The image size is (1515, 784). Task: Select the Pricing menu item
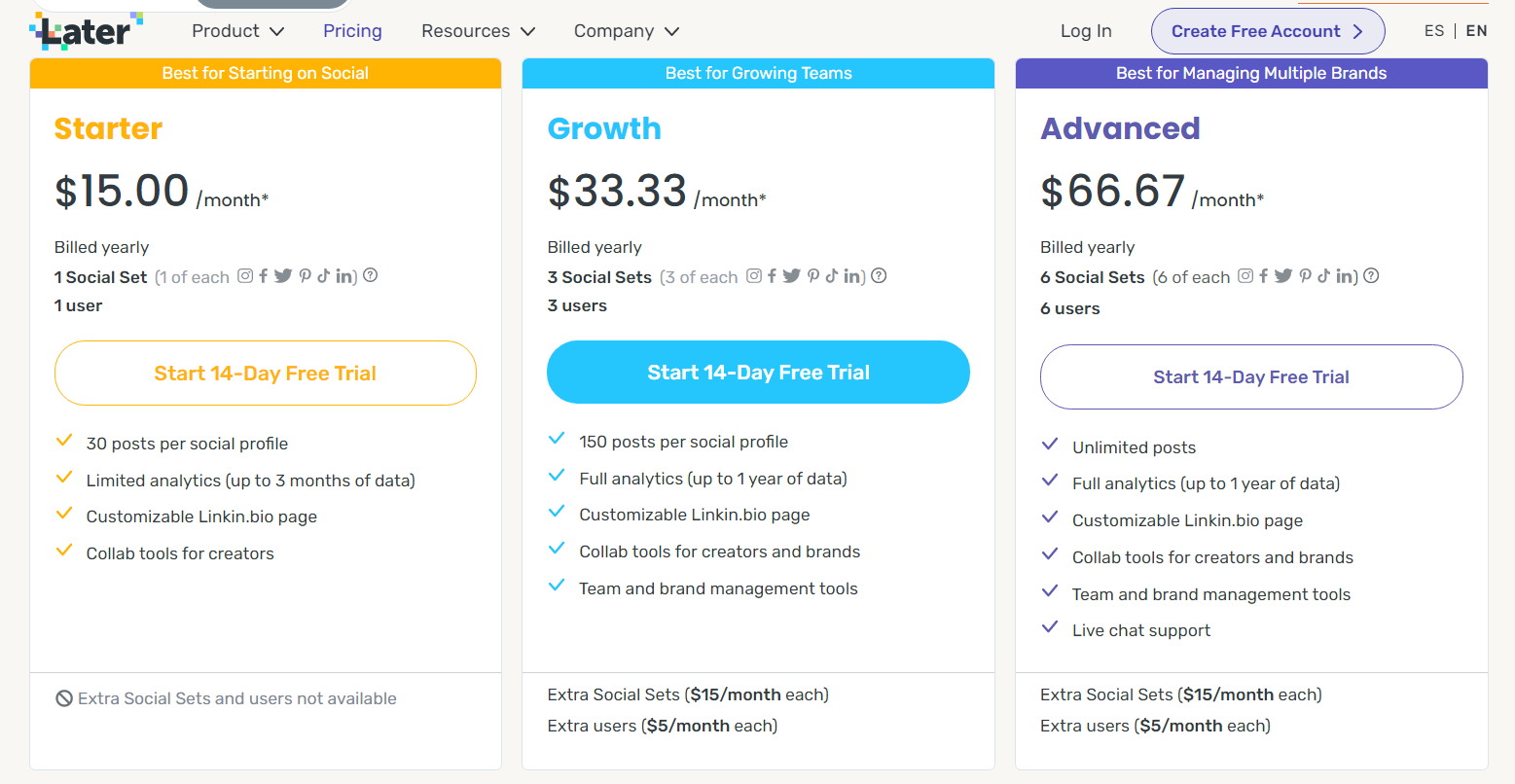point(351,30)
